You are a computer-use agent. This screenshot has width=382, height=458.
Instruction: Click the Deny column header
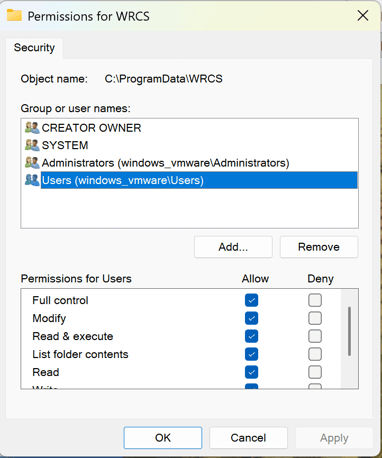(x=320, y=278)
